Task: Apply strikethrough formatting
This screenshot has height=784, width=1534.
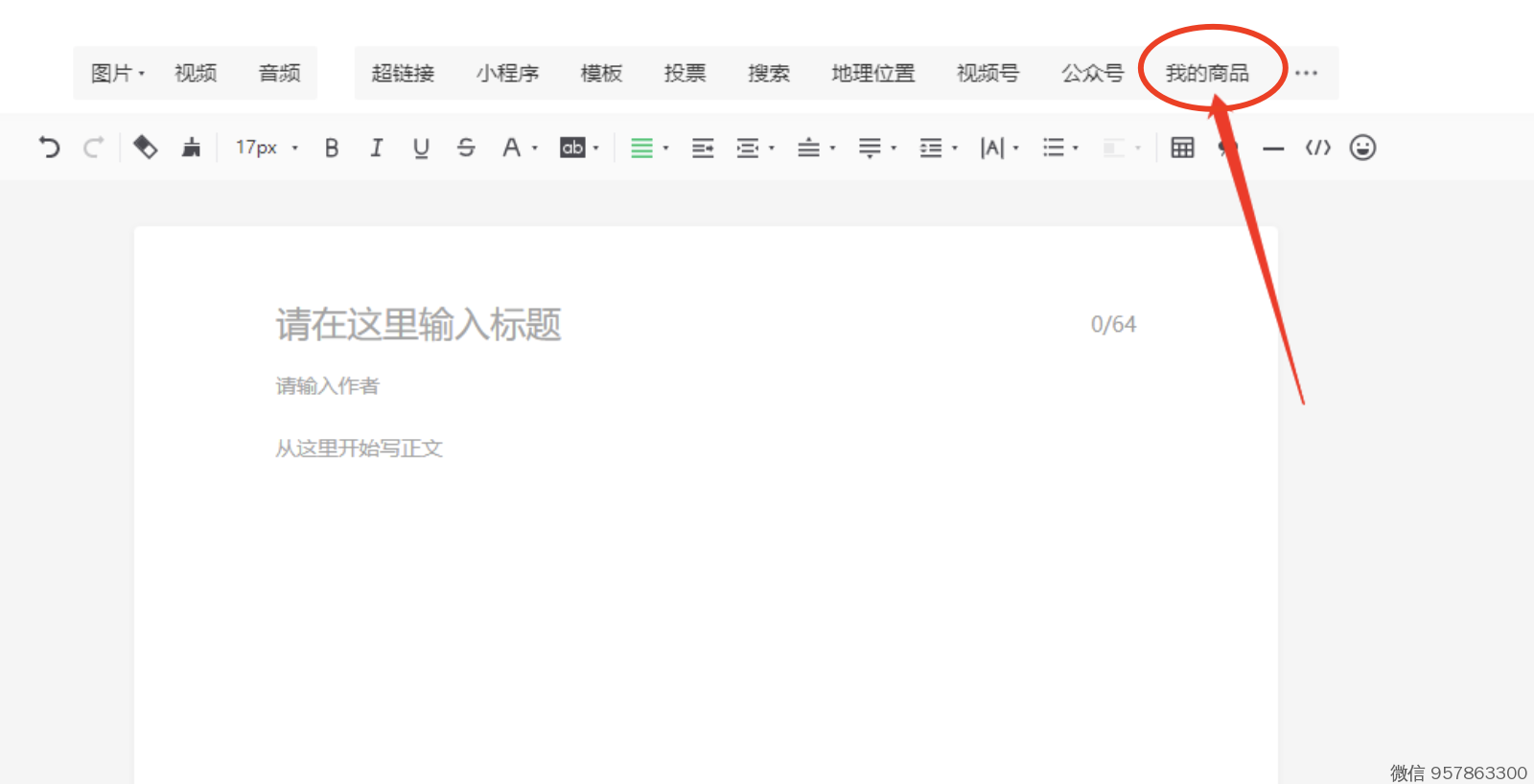Action: pyautogui.click(x=466, y=148)
